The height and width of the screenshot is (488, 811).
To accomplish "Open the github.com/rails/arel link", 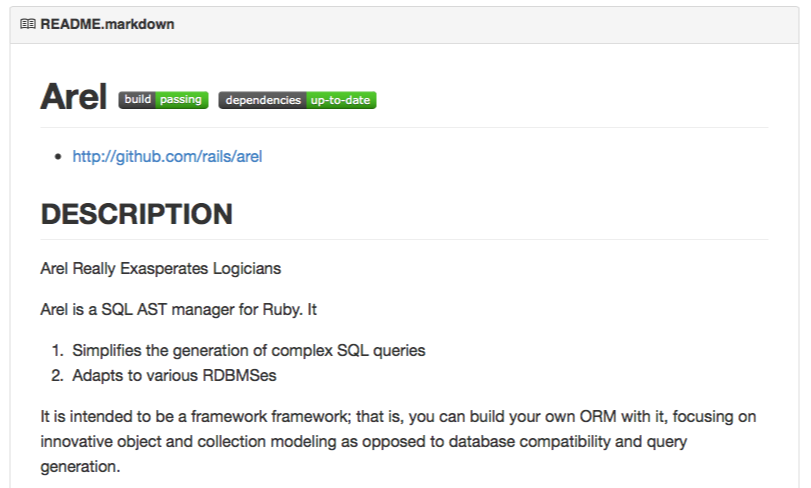I will pyautogui.click(x=167, y=156).
